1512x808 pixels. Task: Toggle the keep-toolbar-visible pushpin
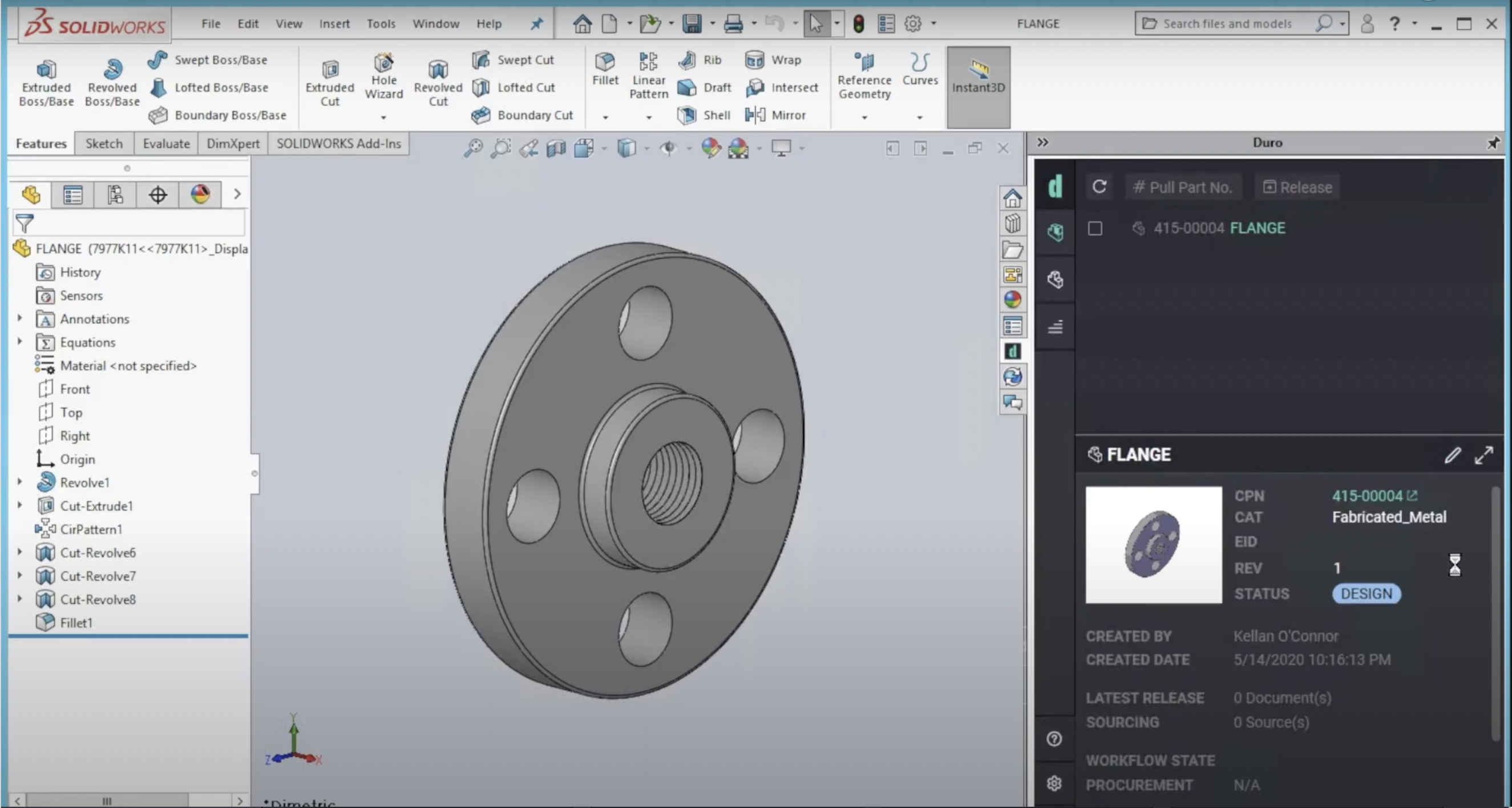click(536, 23)
